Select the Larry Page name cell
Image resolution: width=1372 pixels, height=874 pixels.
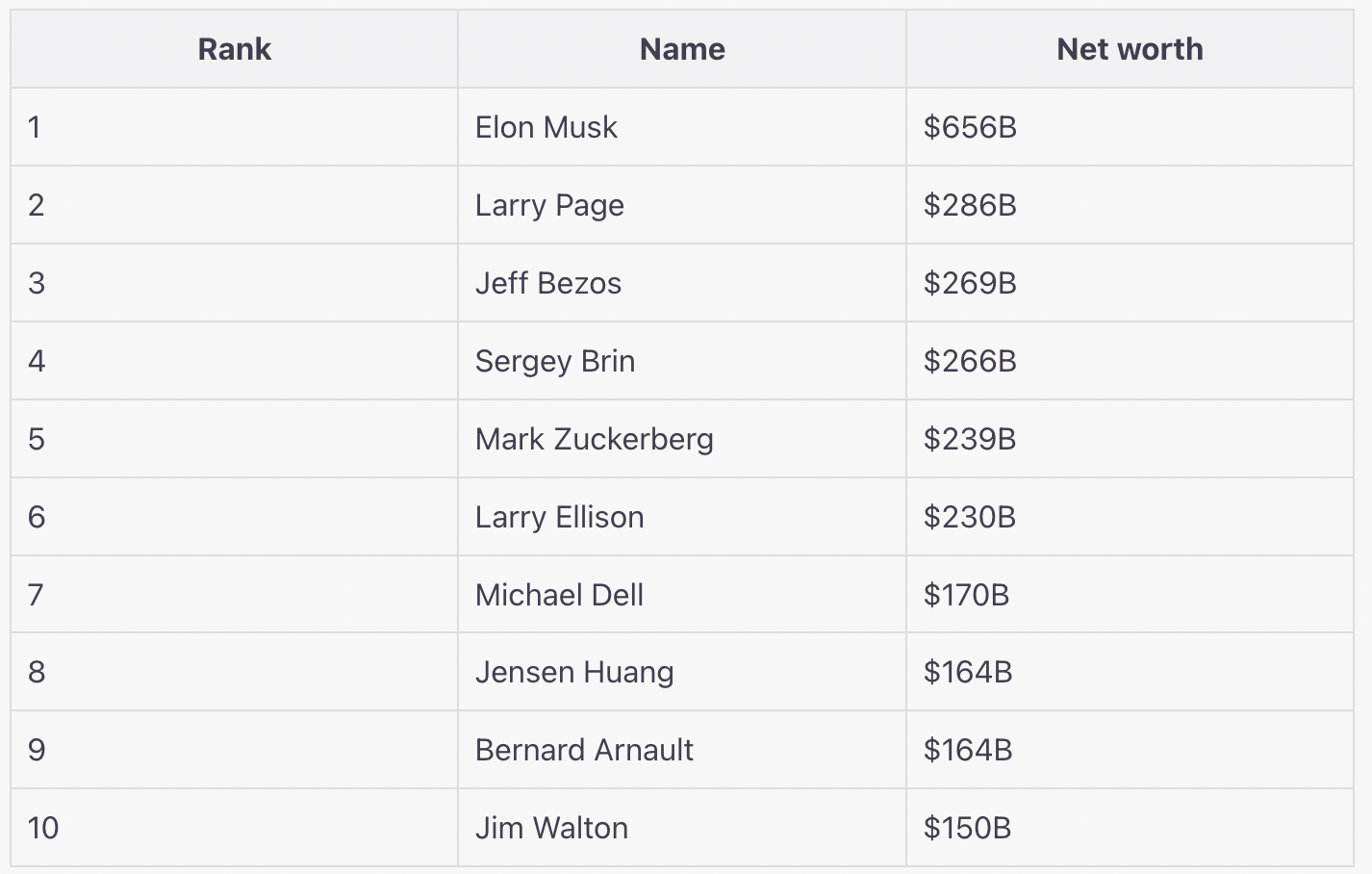click(x=549, y=205)
